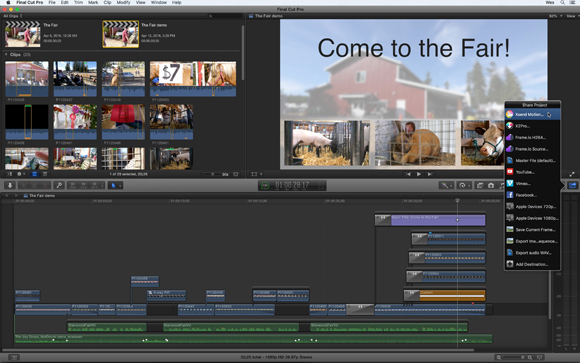This screenshot has width=580, height=363.
Task: Select the arrow Select tool
Action: [x=113, y=185]
